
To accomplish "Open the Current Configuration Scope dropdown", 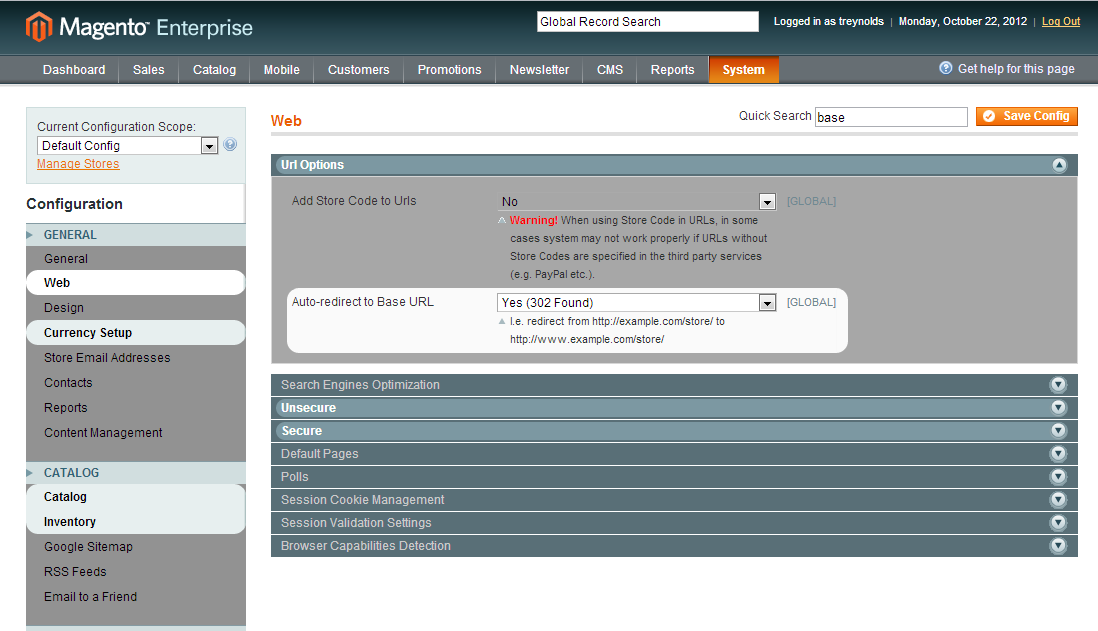I will click(x=127, y=146).
